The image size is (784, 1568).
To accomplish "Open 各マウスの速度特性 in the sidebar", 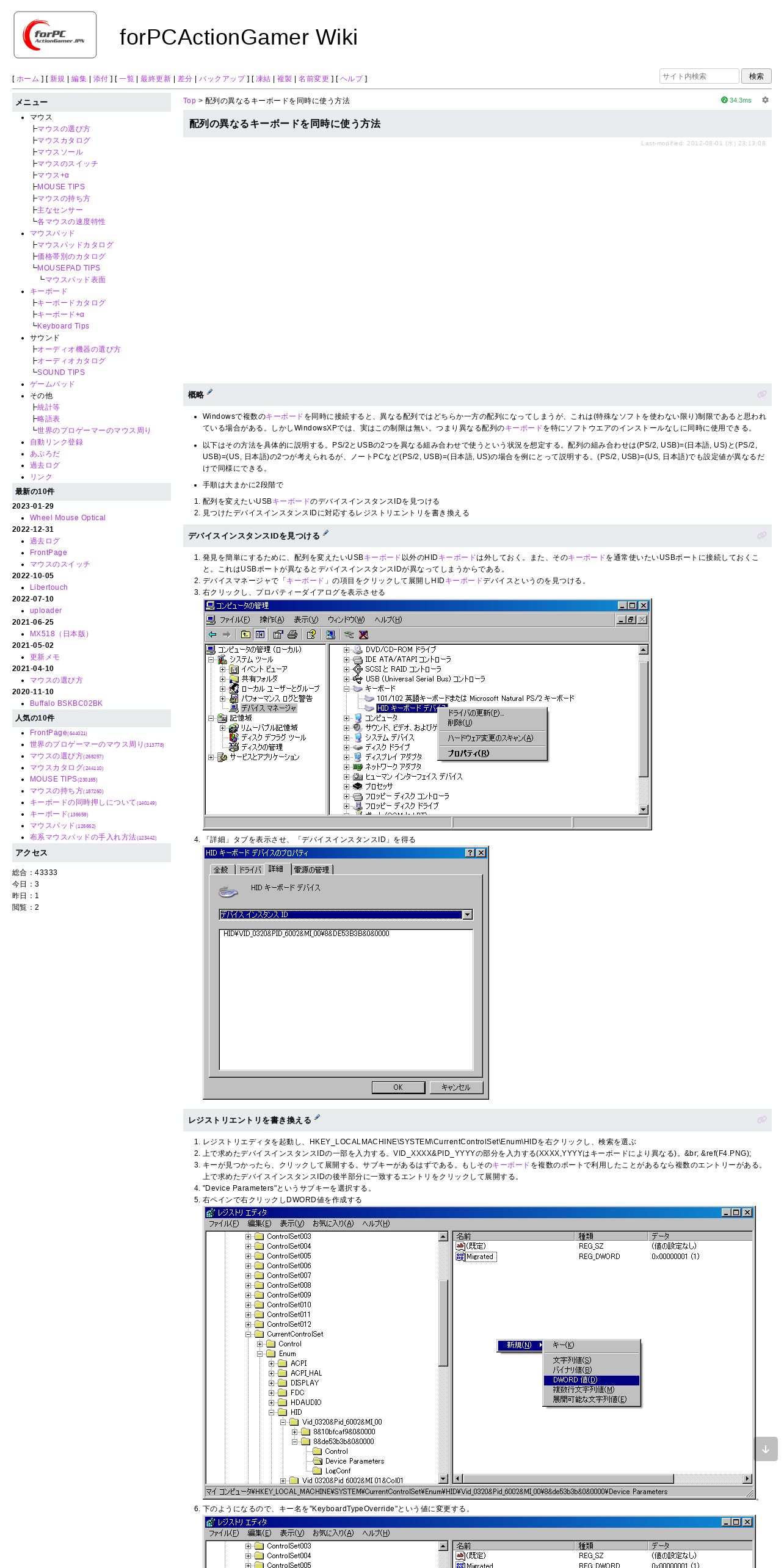I will coord(71,222).
